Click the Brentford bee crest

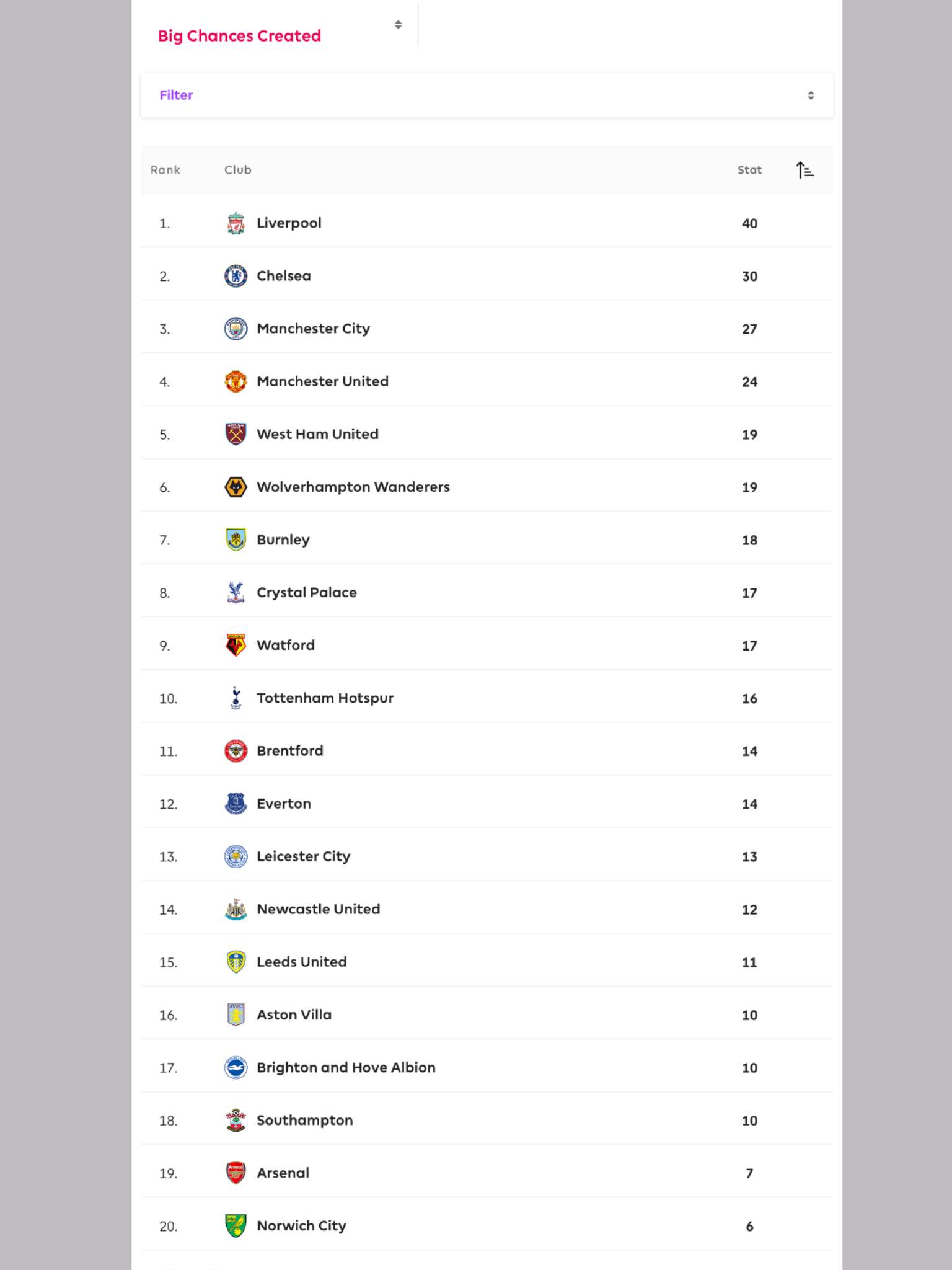pos(236,751)
